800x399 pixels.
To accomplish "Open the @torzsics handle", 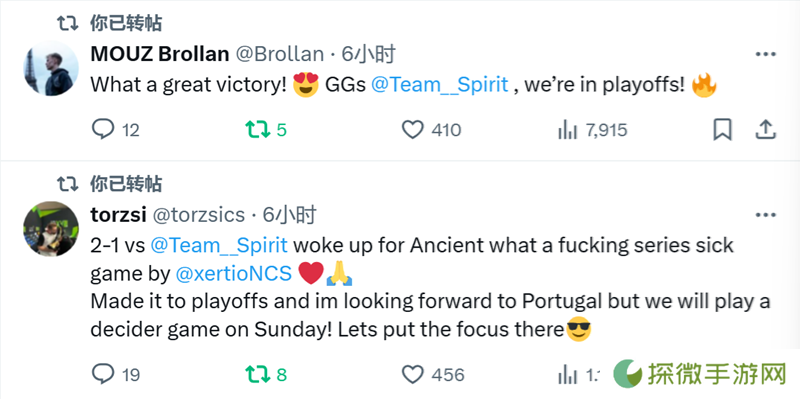I will pos(199,215).
